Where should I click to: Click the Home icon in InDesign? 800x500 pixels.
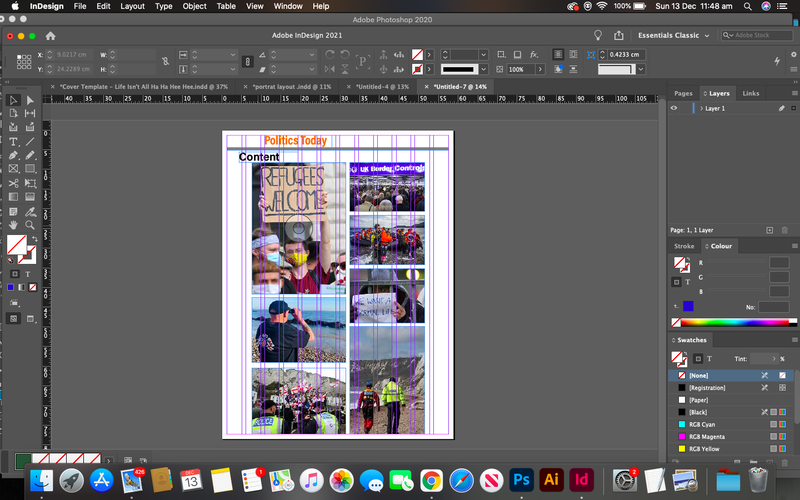[51, 36]
